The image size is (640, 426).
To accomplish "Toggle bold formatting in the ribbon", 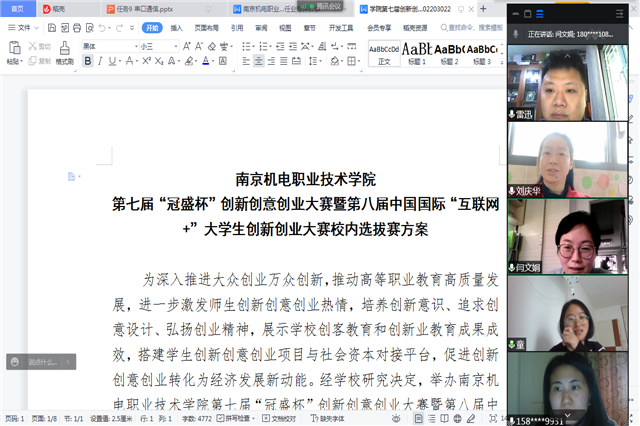I will (87, 61).
